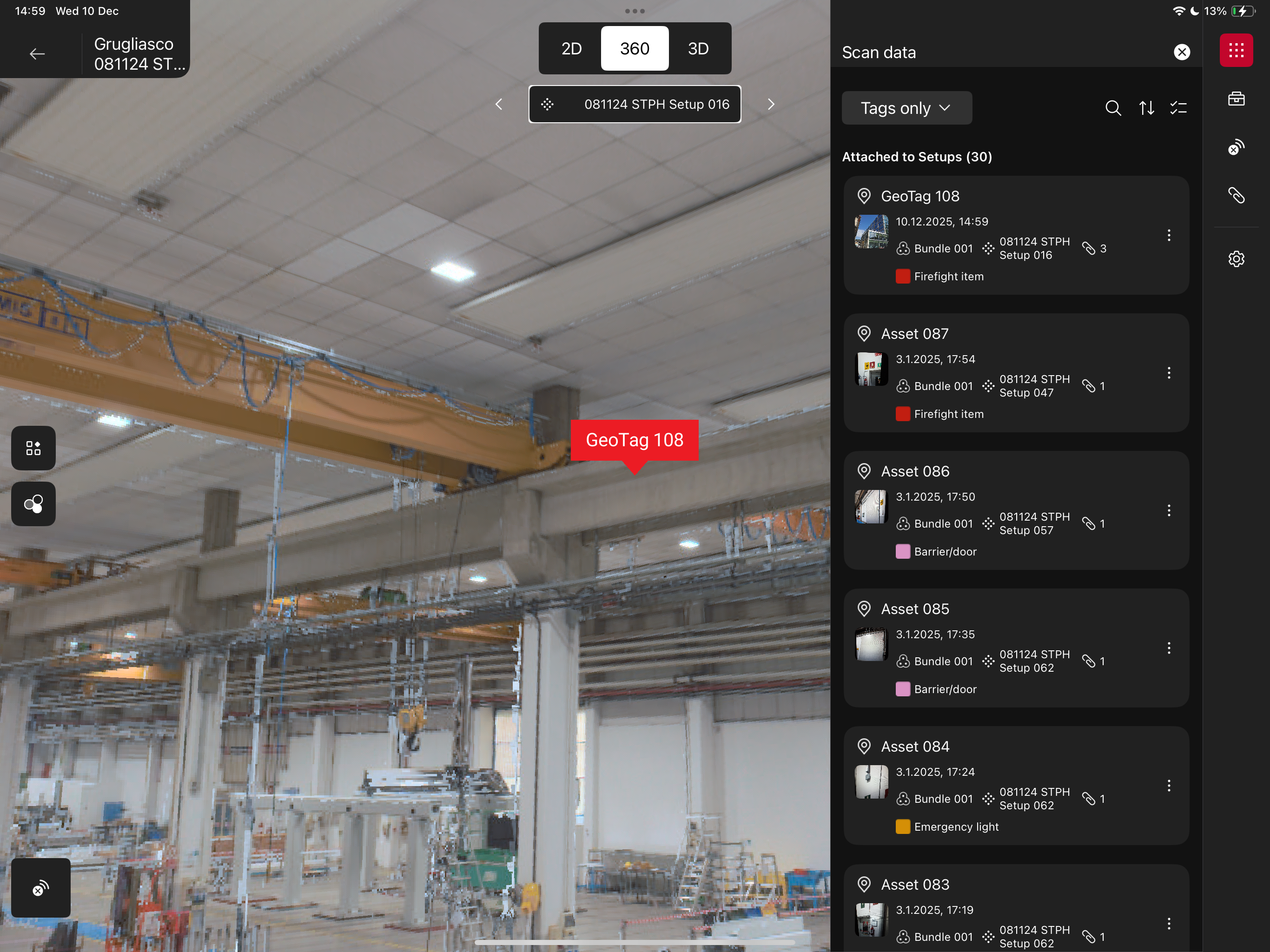Open more options for Asset 087
1270x952 pixels.
[x=1168, y=373]
